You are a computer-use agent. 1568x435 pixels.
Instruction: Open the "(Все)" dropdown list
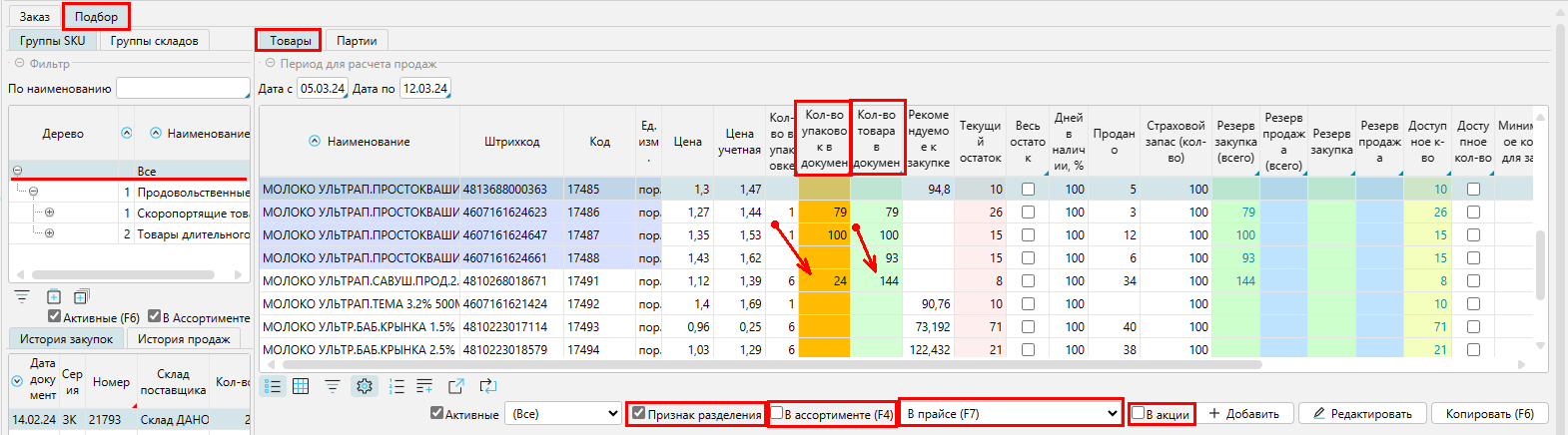point(565,413)
